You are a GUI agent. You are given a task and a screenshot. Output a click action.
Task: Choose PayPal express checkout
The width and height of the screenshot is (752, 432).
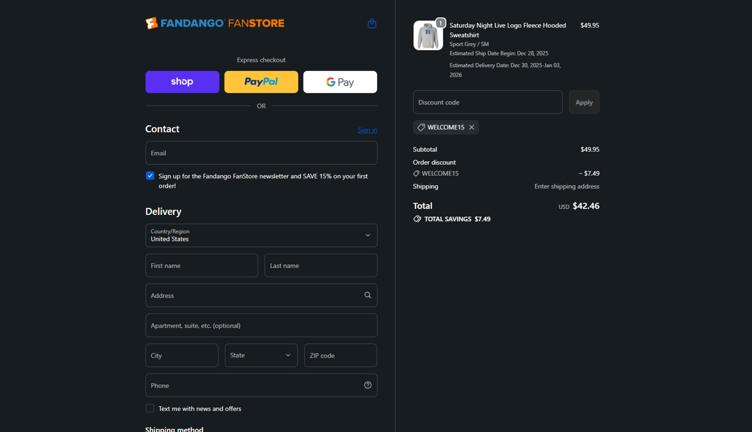[x=261, y=82]
